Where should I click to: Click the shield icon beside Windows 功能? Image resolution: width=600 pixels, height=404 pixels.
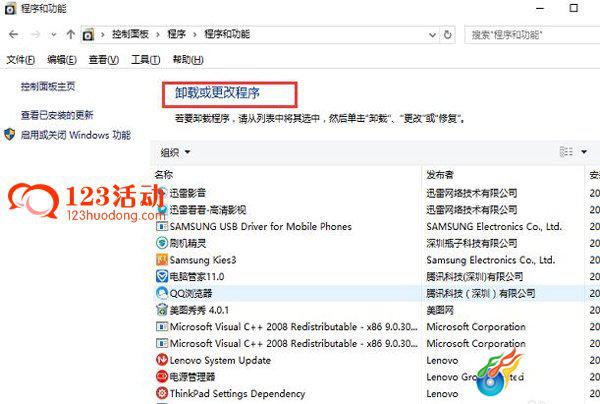pos(10,134)
